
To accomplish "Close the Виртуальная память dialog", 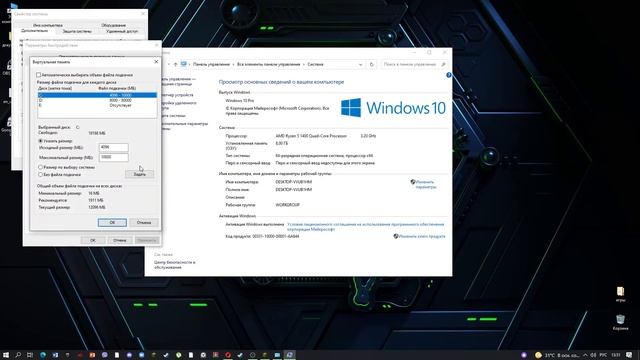I will (156, 62).
